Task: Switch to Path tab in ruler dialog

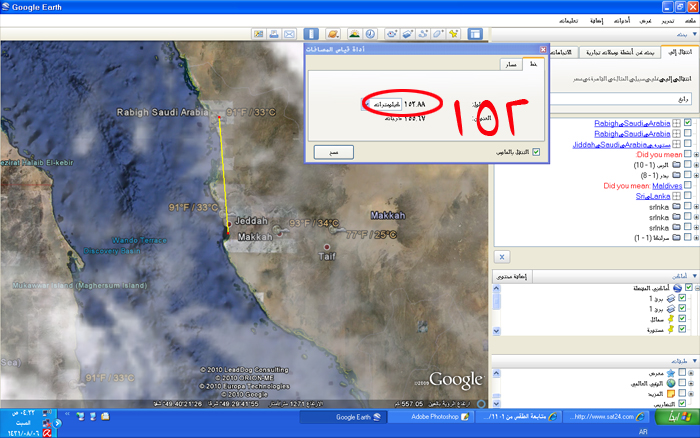Action: tap(511, 65)
